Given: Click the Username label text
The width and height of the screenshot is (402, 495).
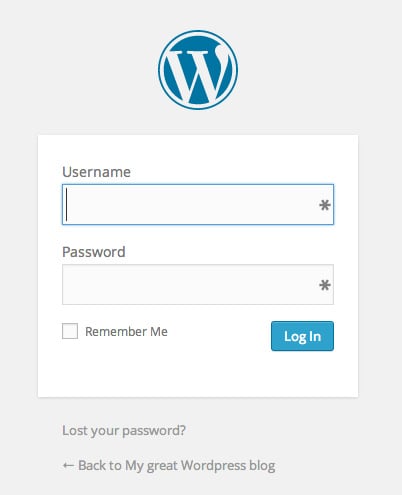Looking at the screenshot, I should [x=96, y=172].
